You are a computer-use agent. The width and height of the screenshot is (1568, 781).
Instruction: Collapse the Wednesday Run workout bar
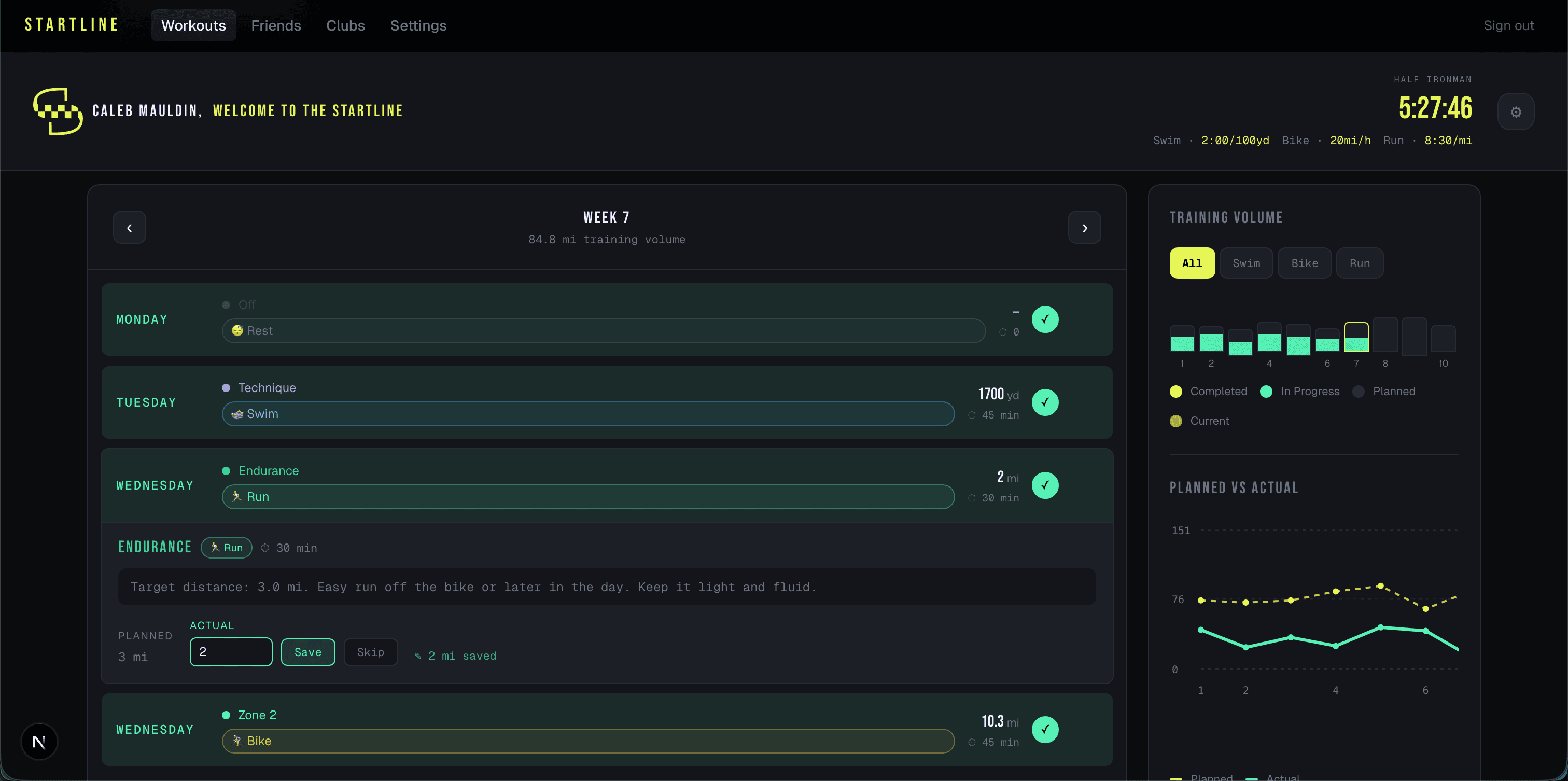pos(588,497)
